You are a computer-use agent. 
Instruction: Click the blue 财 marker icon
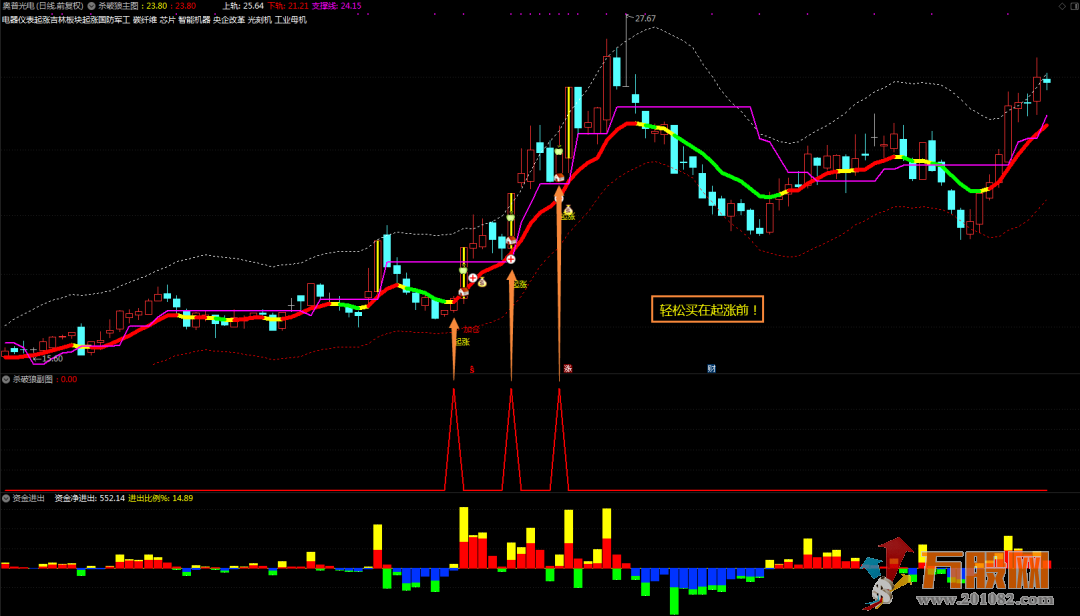(711, 368)
